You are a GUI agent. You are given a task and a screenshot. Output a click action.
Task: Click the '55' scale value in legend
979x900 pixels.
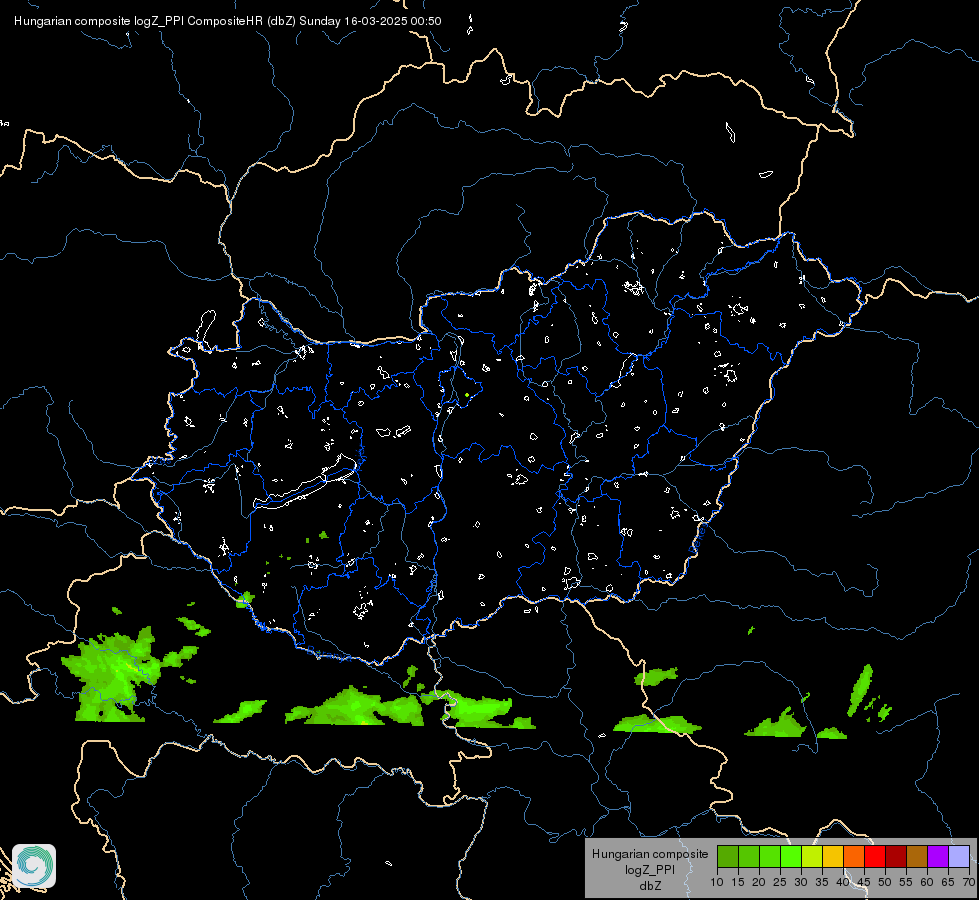point(906,882)
